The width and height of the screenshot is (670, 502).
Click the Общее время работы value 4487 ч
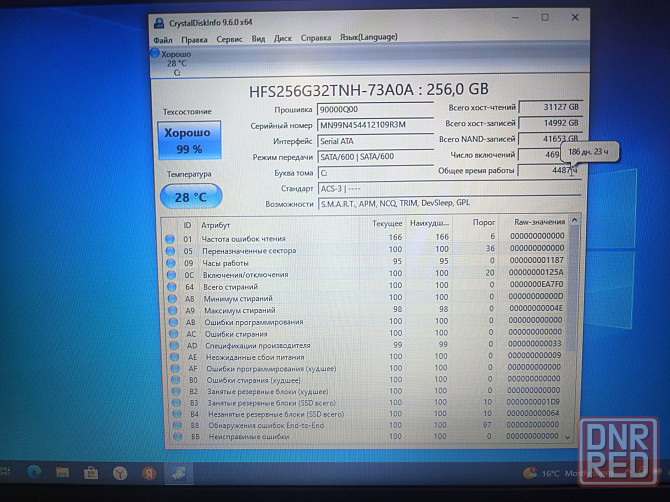[x=550, y=170]
